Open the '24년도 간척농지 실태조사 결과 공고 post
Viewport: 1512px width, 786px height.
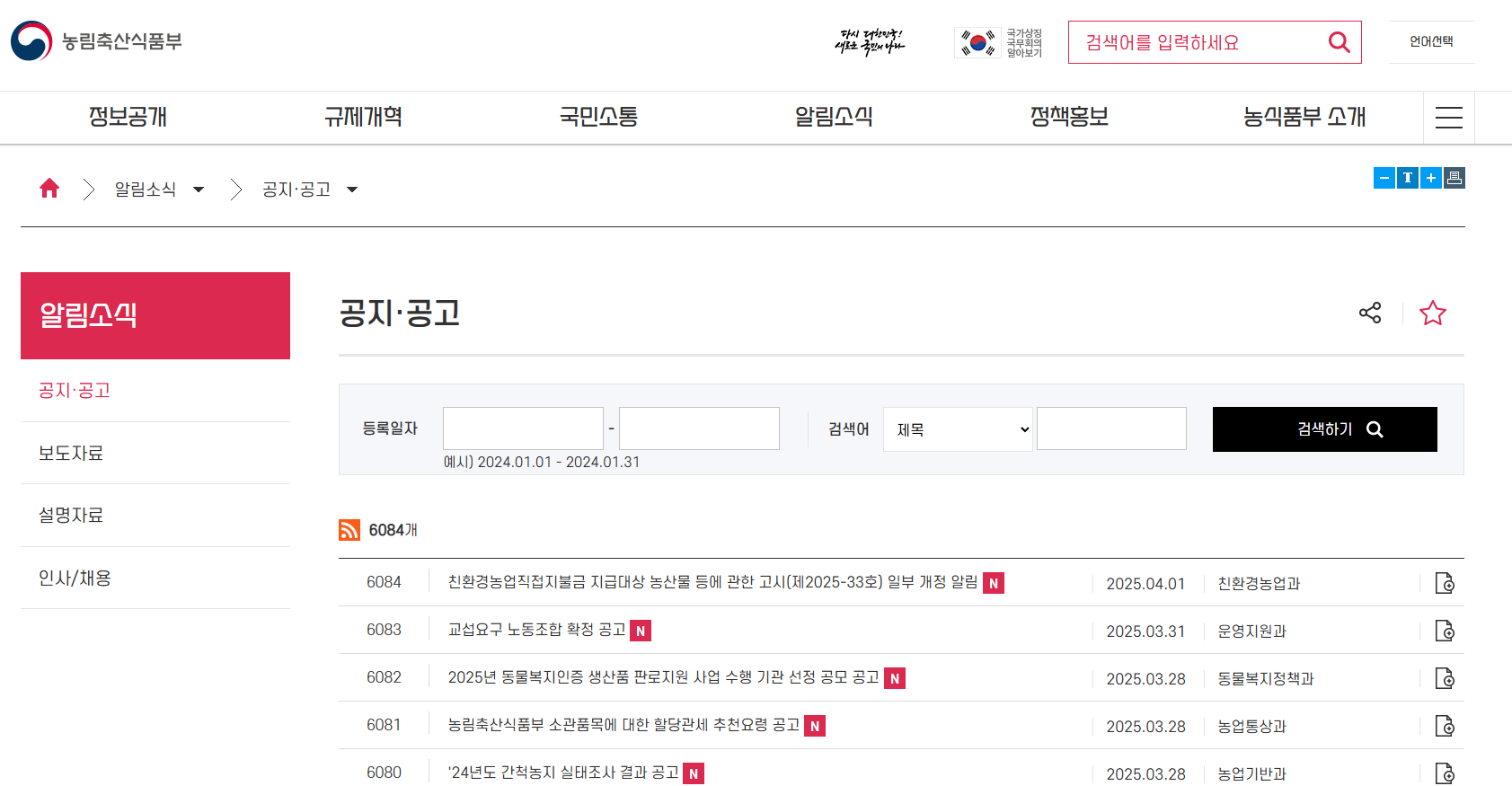pos(563,773)
